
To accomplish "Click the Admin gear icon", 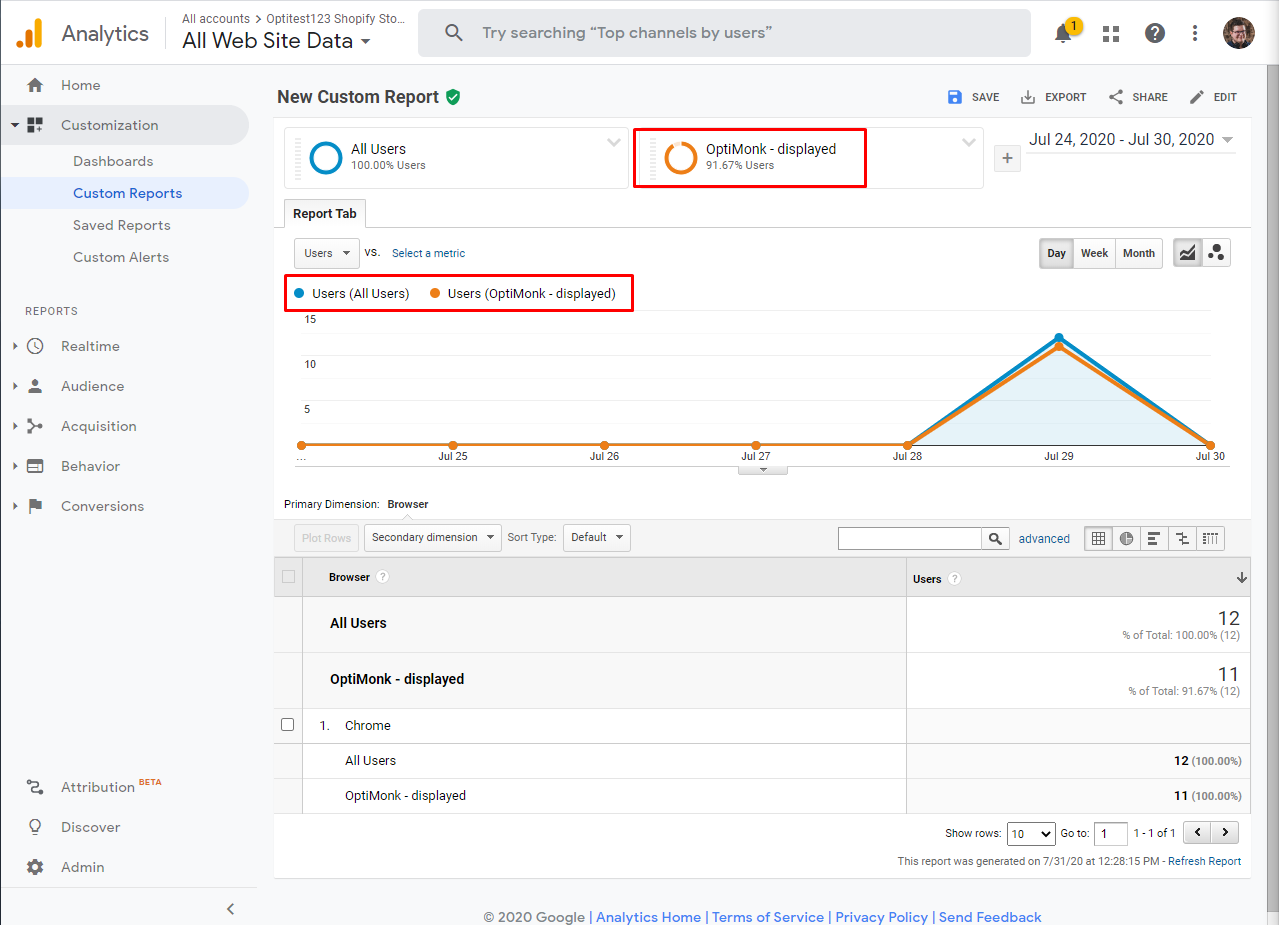I will (x=35, y=867).
